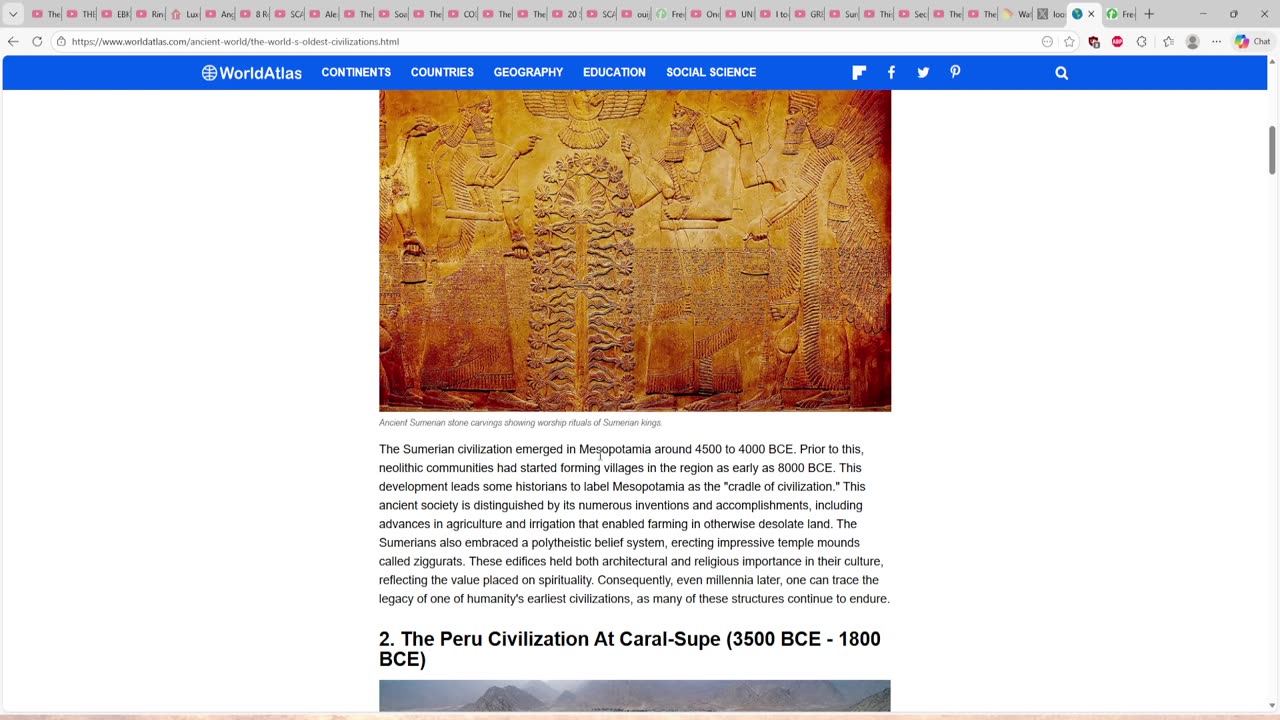1280x720 pixels.
Task: Switch to the 'EBK' YouTube tab
Action: [x=115, y=14]
